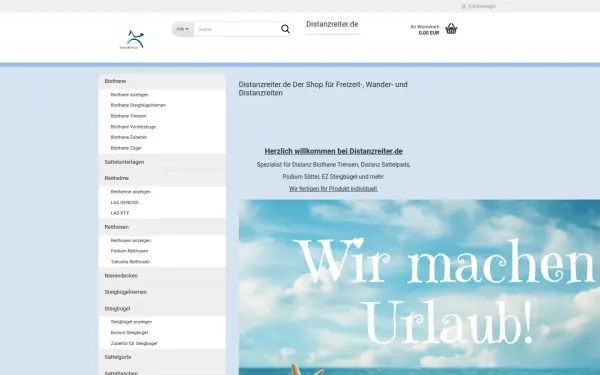Open 'Takosha Reithosen' subcategory
The height and width of the screenshot is (375, 600).
[x=130, y=262]
